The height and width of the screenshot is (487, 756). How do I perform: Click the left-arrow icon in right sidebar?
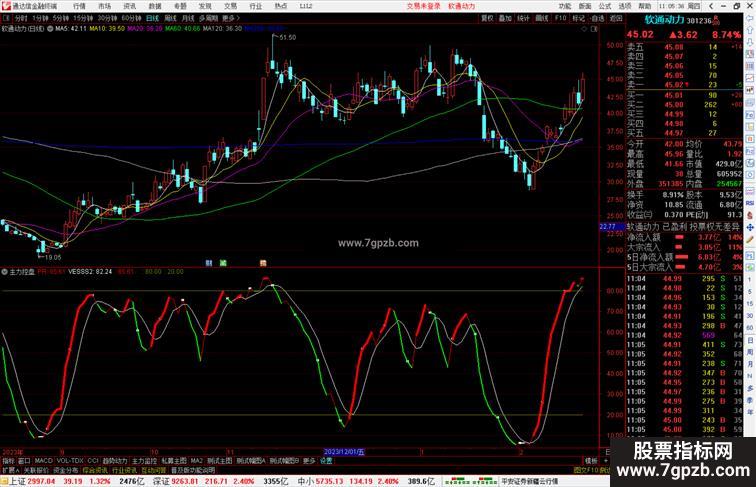coord(750,18)
